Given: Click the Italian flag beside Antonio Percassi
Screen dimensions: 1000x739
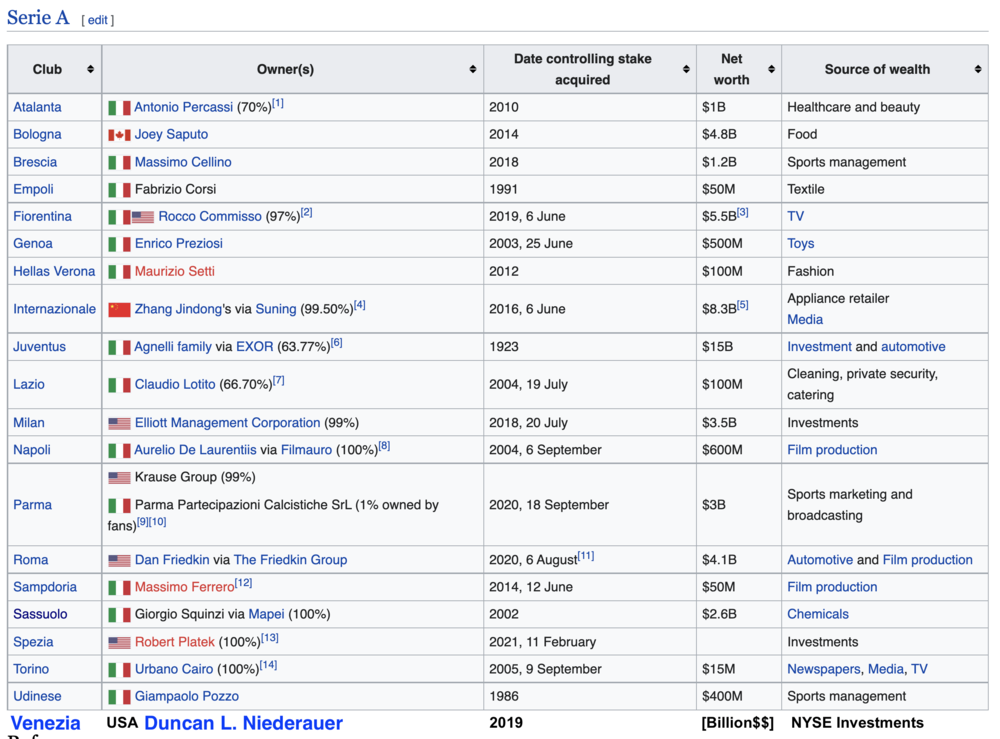Looking at the screenshot, I should click(119, 108).
